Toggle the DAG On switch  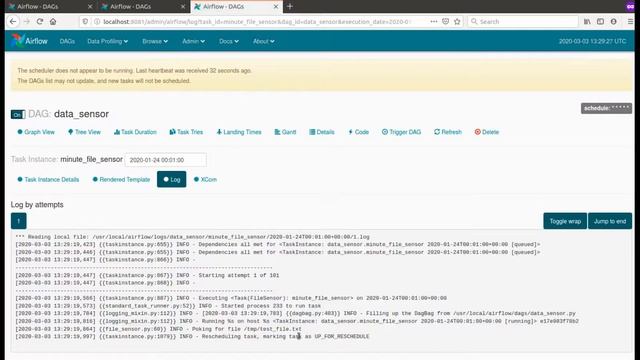click(x=18, y=115)
